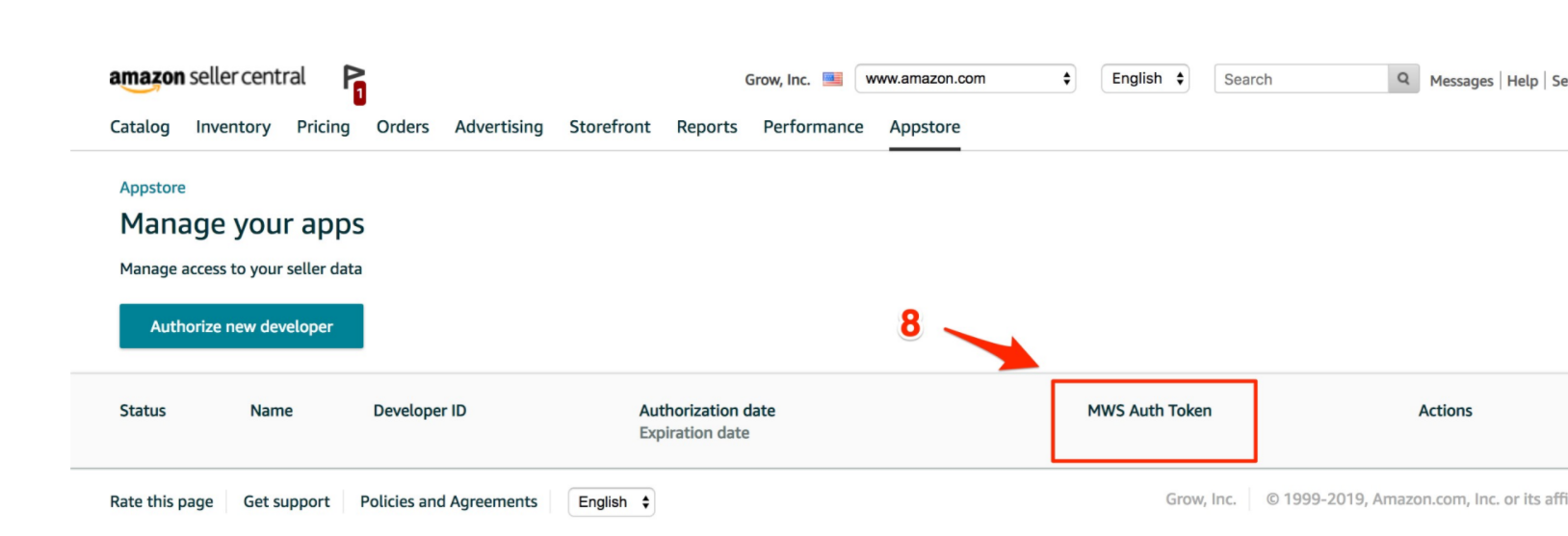Click the Grow, Inc. account name at top

(777, 80)
